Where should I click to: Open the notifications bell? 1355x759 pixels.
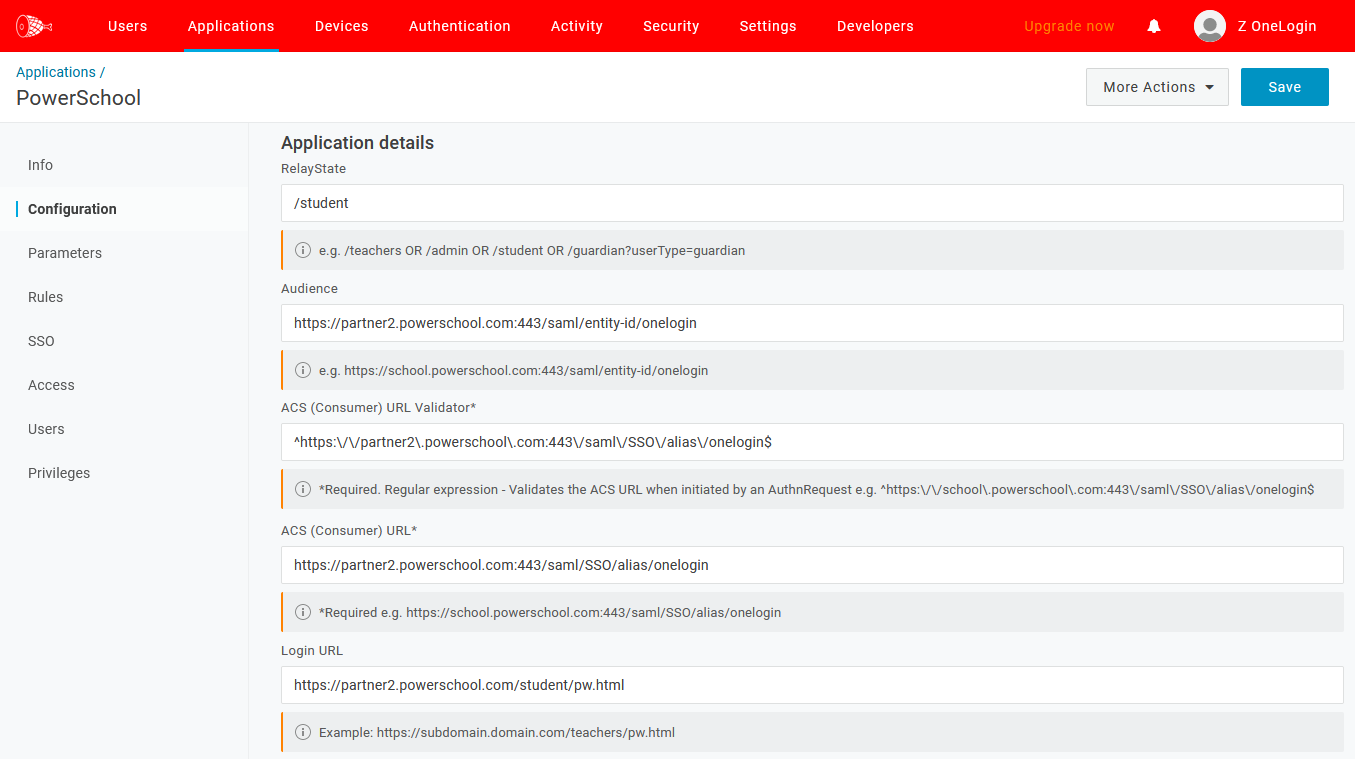1154,26
